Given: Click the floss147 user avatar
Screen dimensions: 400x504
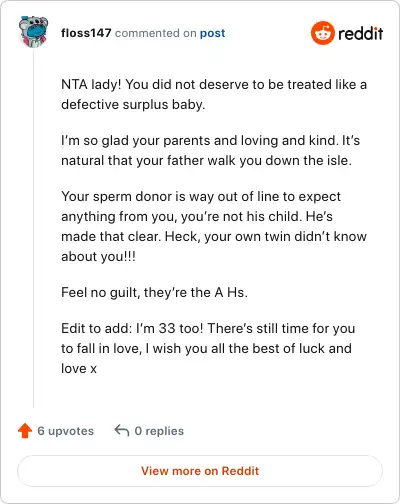Looking at the screenshot, I should coord(33,32).
